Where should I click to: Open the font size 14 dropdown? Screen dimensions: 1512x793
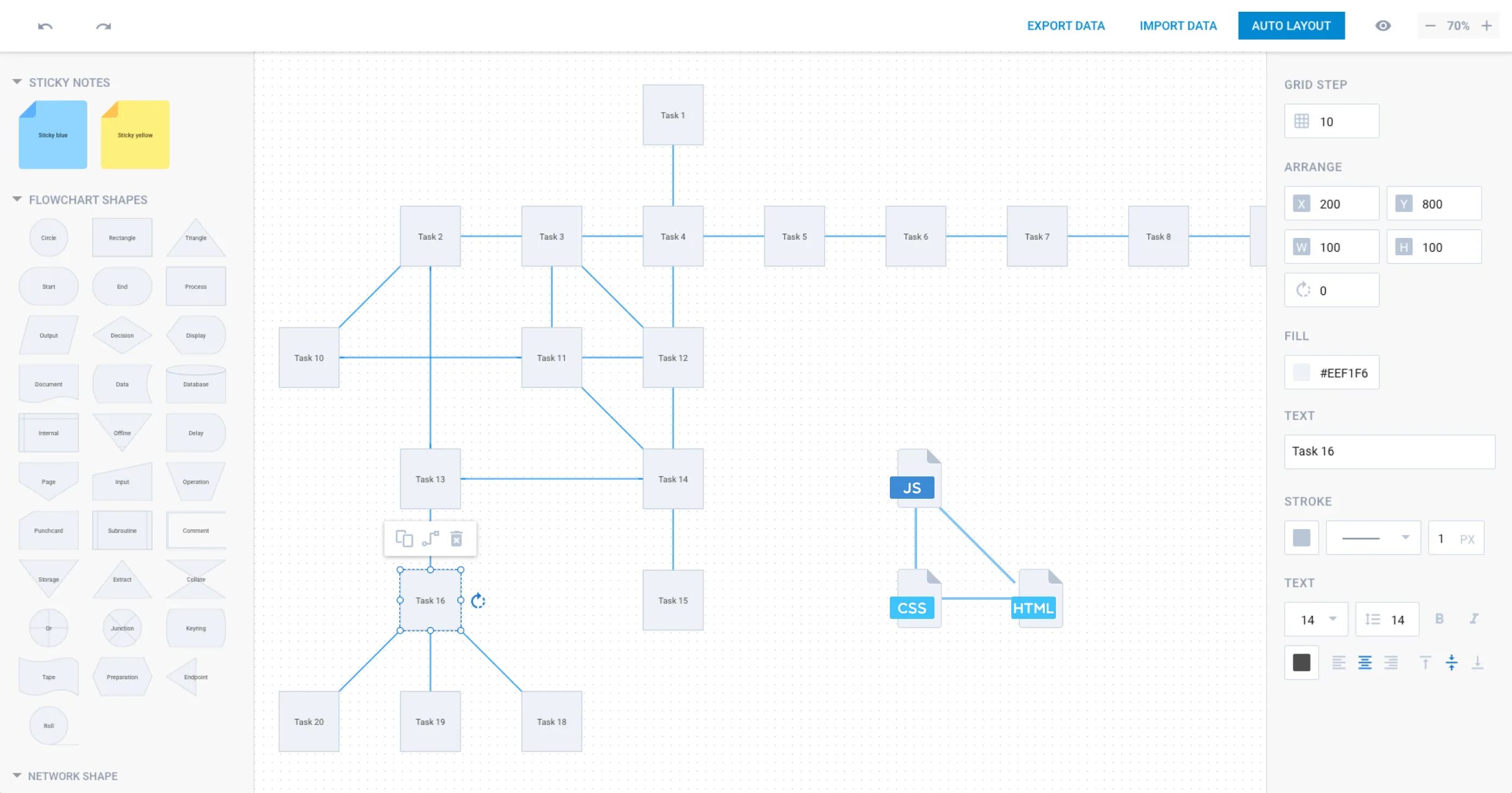click(x=1316, y=620)
